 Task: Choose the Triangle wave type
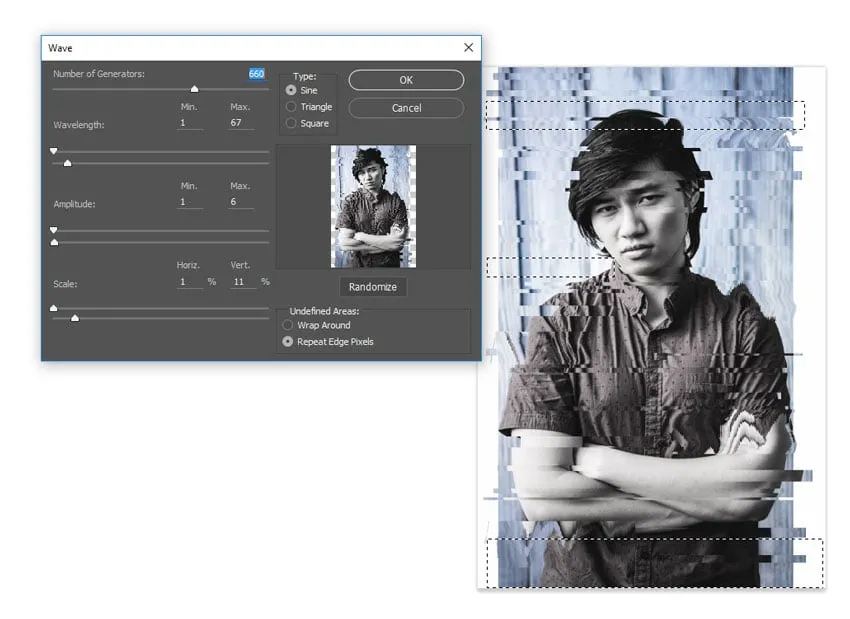point(291,107)
